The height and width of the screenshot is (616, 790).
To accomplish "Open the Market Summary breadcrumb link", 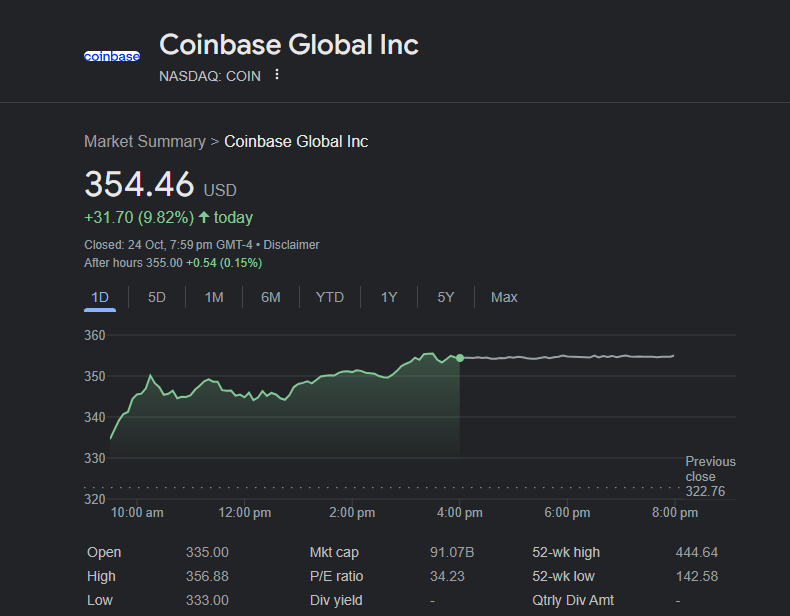I will (144, 142).
